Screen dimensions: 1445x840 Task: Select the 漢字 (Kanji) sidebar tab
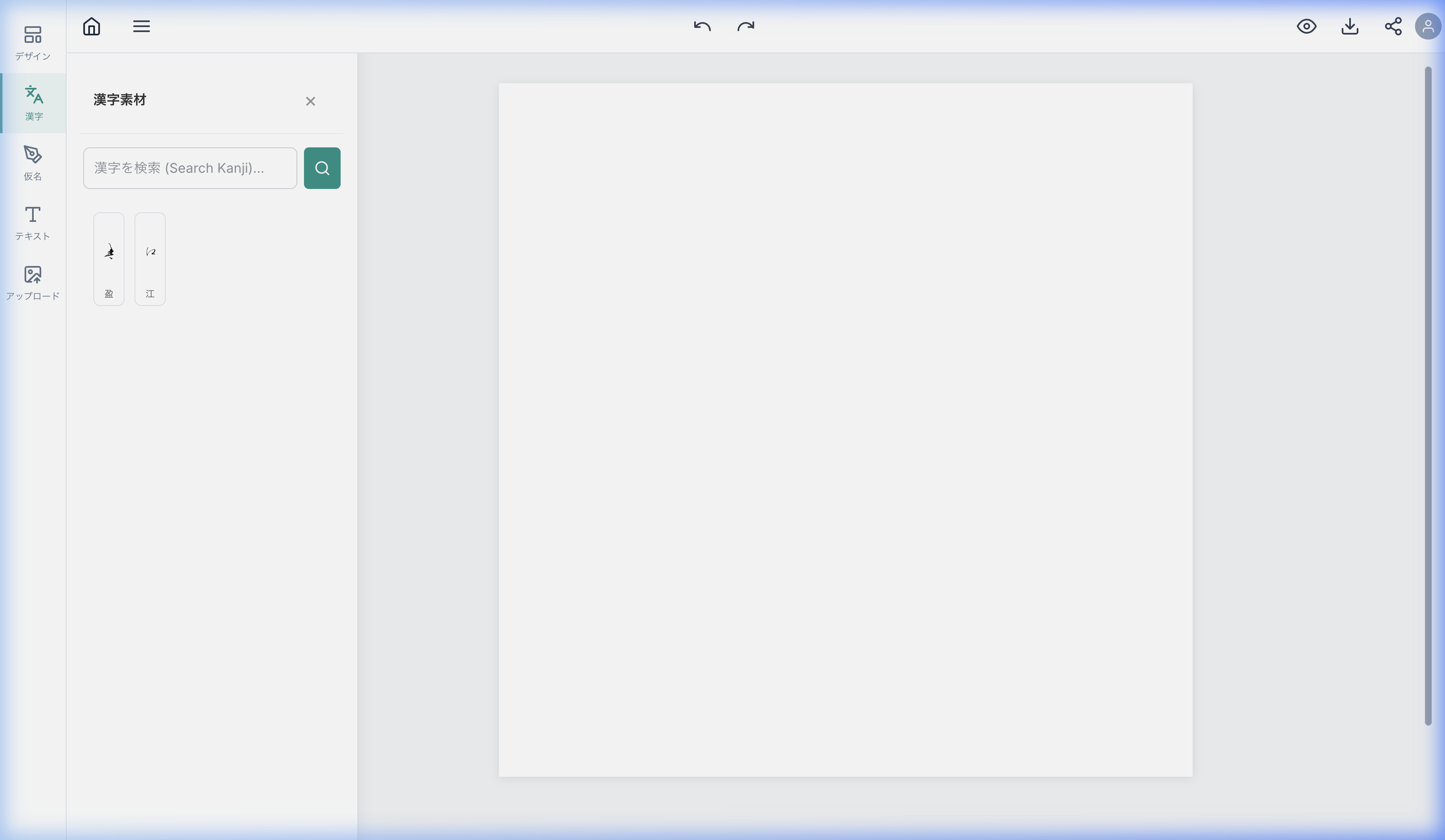click(33, 103)
